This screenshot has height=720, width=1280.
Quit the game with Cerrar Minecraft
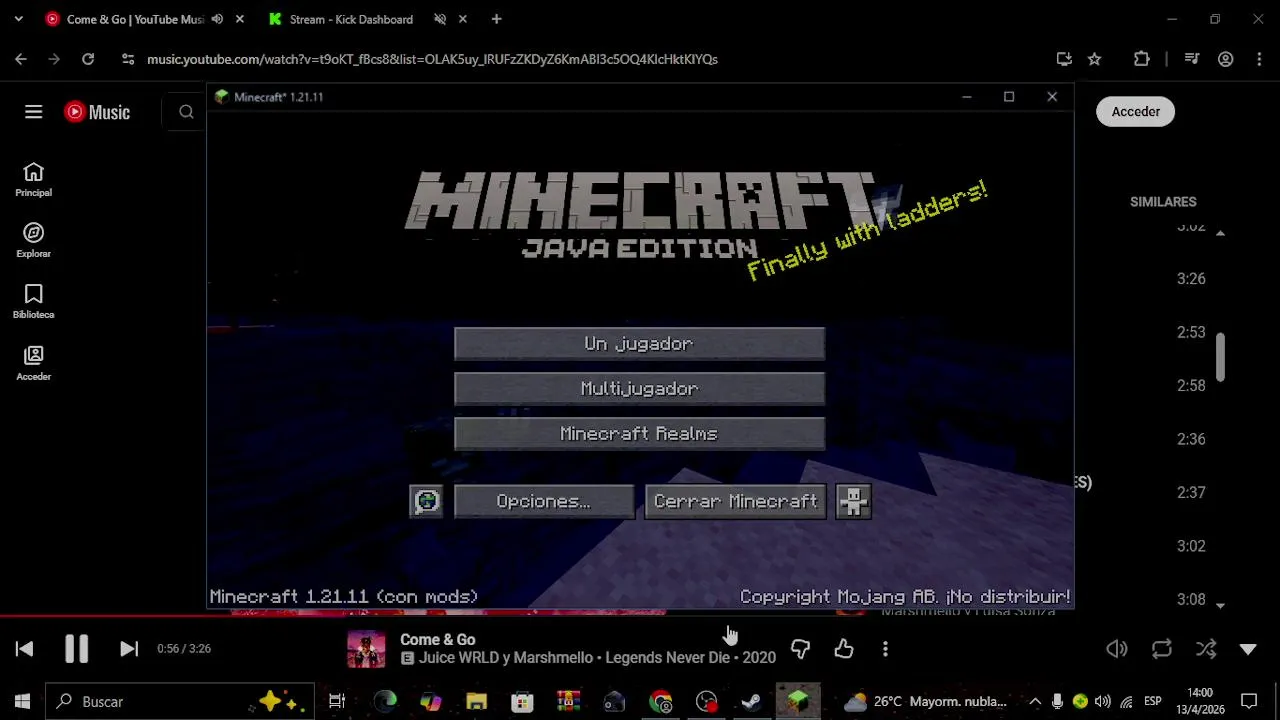[735, 502]
